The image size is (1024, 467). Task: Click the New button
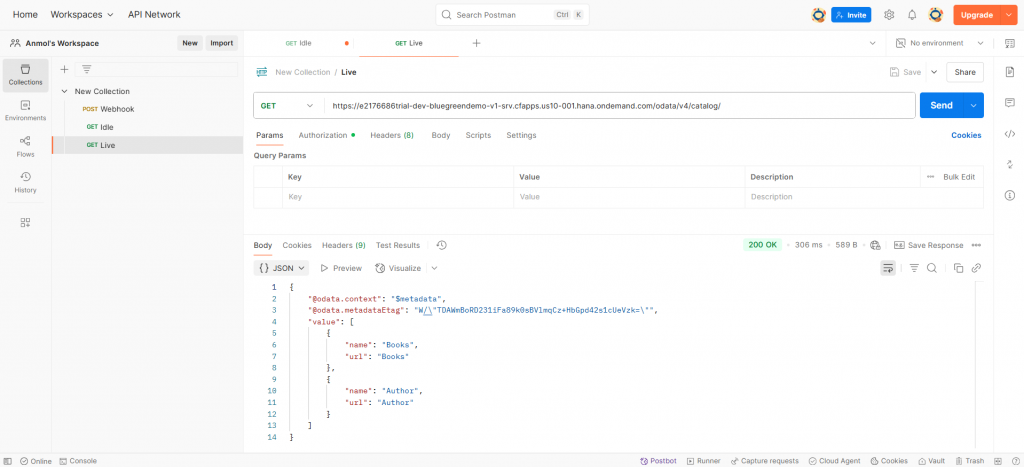[189, 43]
